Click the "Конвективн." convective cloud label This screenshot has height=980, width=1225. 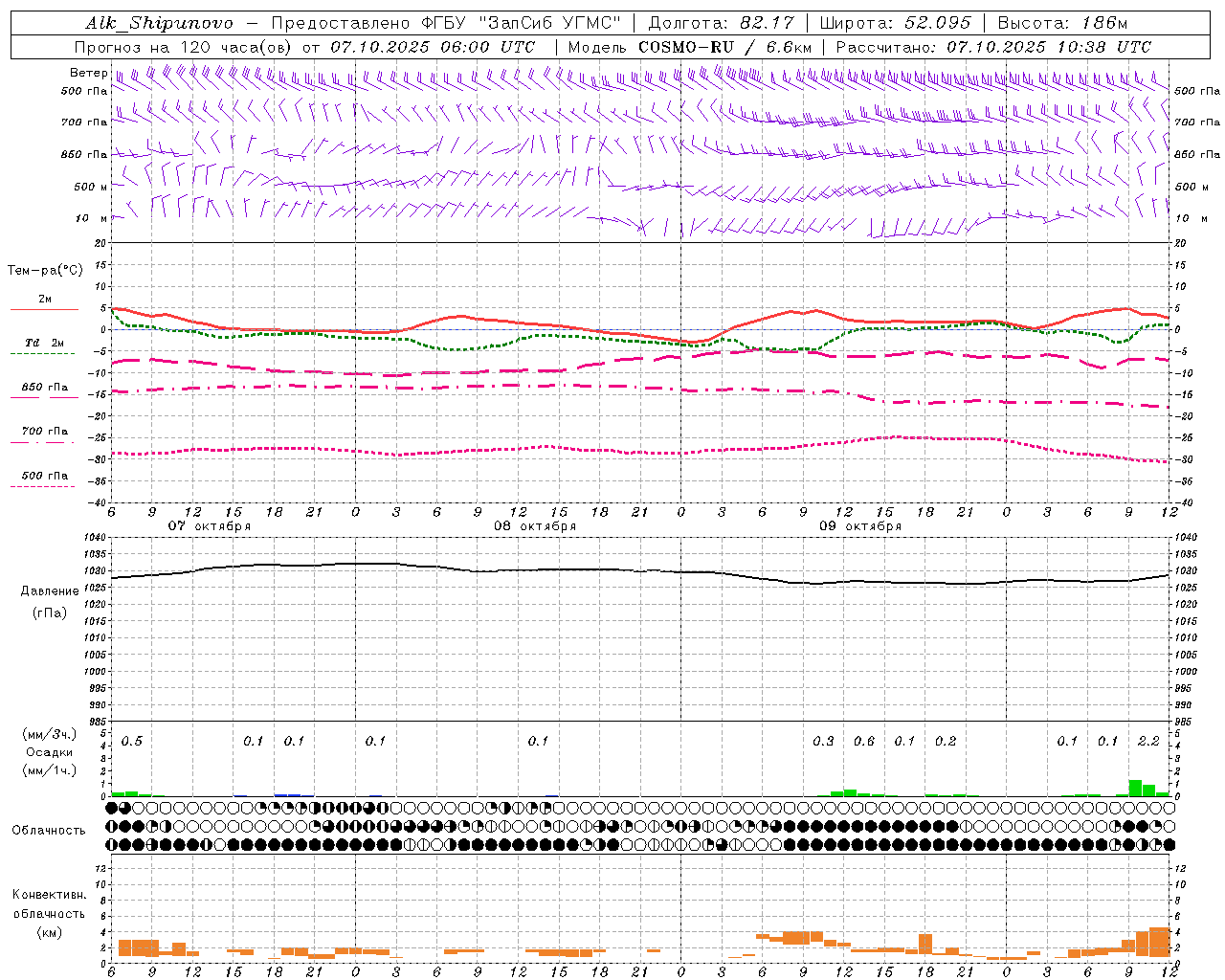click(x=50, y=895)
